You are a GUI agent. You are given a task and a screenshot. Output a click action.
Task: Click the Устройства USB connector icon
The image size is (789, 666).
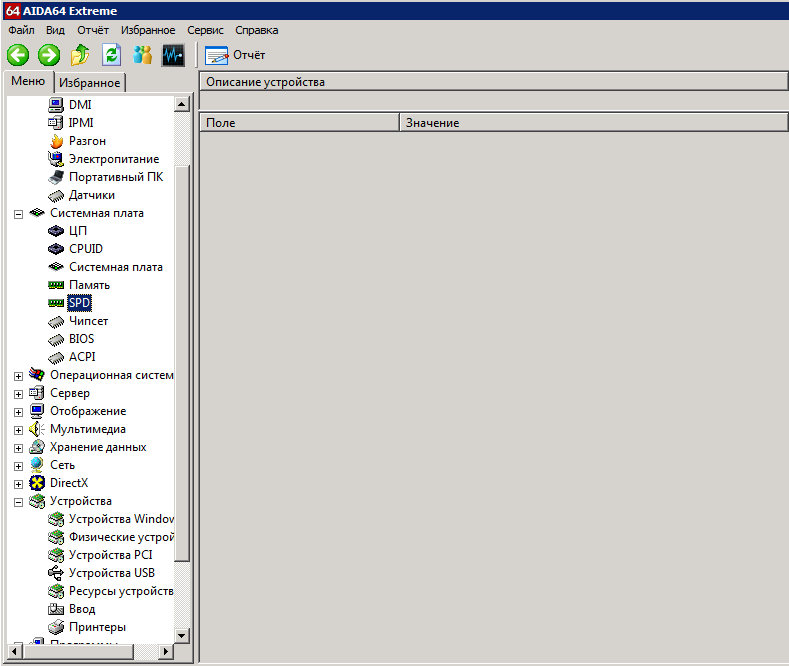tap(56, 573)
